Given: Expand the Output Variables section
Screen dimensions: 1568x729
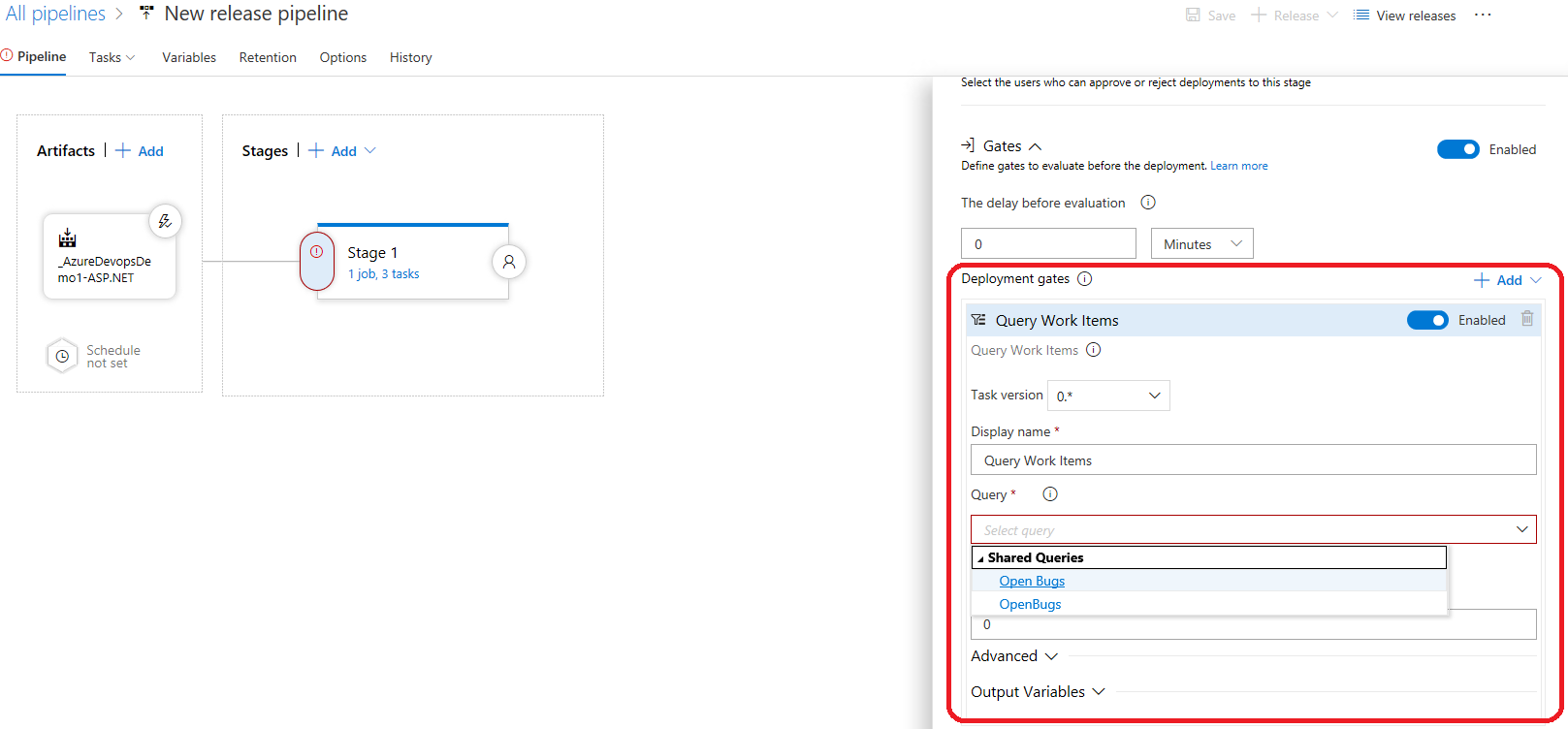Looking at the screenshot, I should (x=1038, y=692).
